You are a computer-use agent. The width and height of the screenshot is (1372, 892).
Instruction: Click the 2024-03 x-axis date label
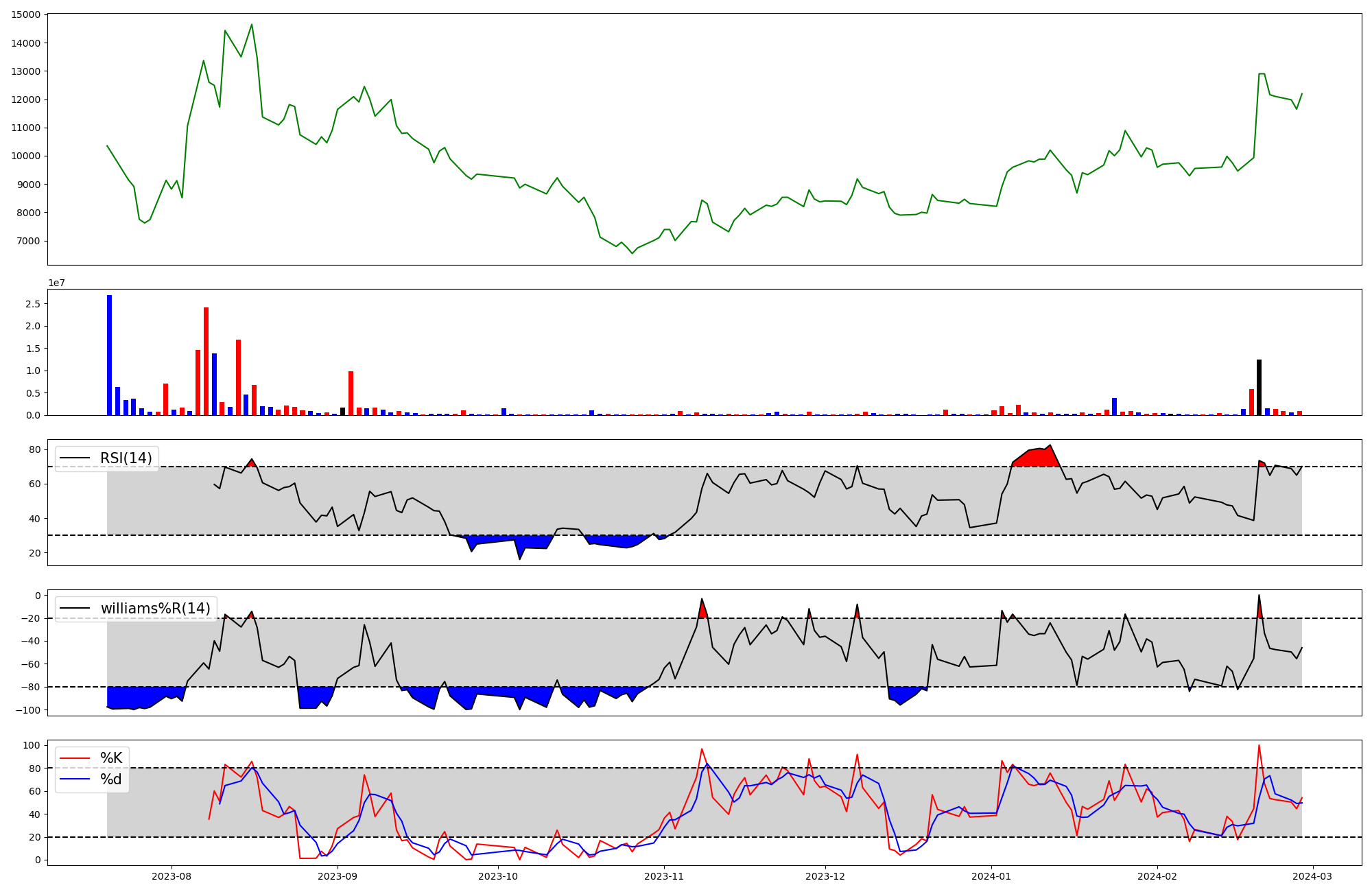point(1313,876)
